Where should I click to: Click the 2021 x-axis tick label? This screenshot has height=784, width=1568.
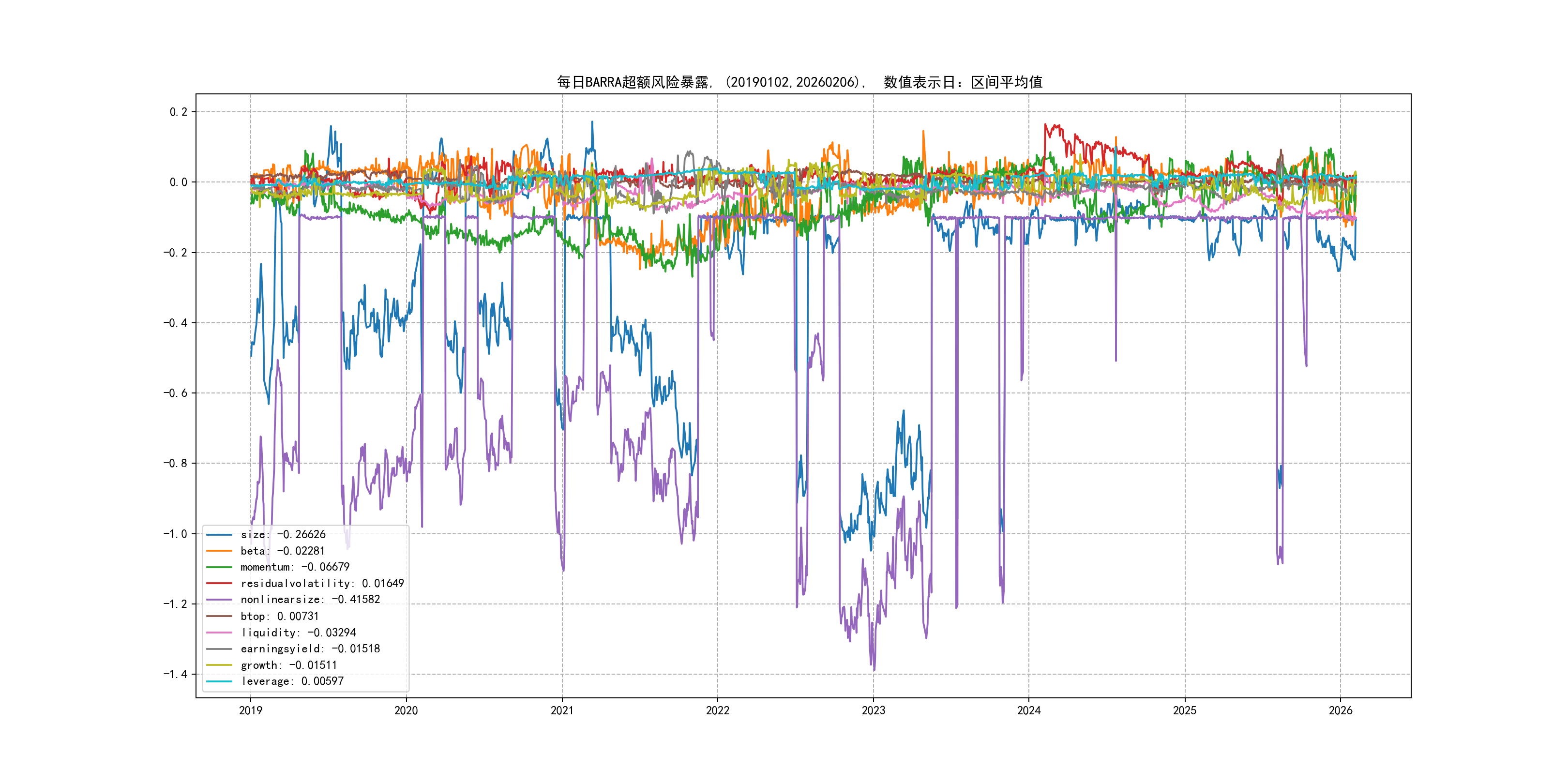pyautogui.click(x=562, y=710)
